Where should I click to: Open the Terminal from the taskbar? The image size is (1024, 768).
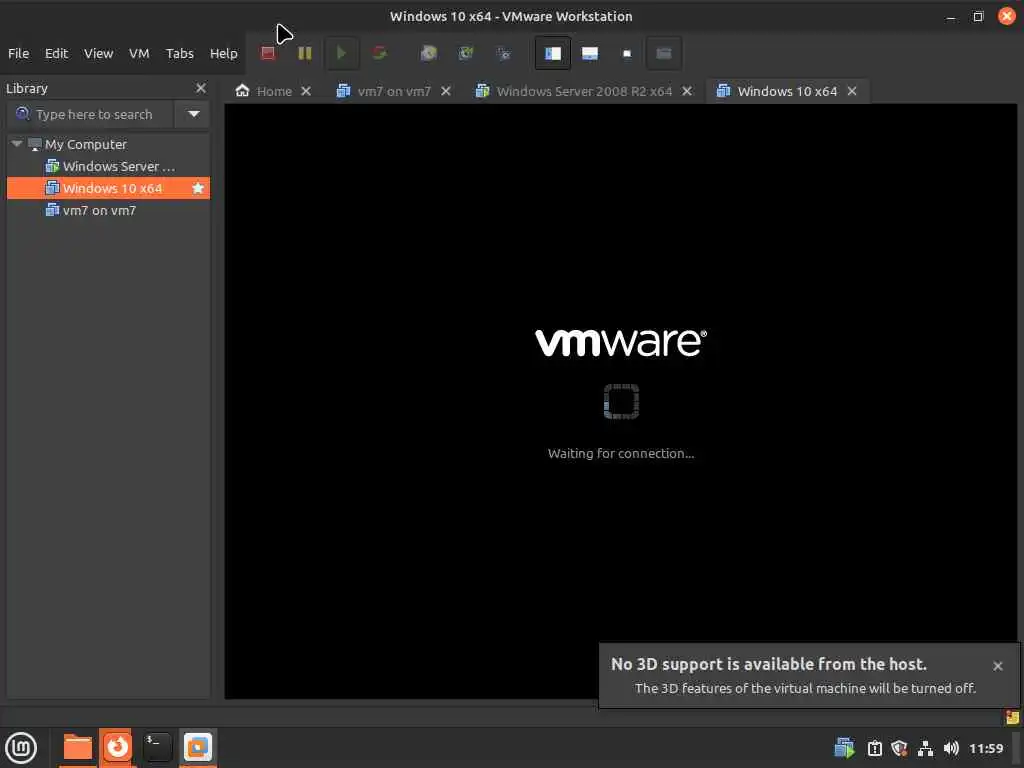pos(157,747)
